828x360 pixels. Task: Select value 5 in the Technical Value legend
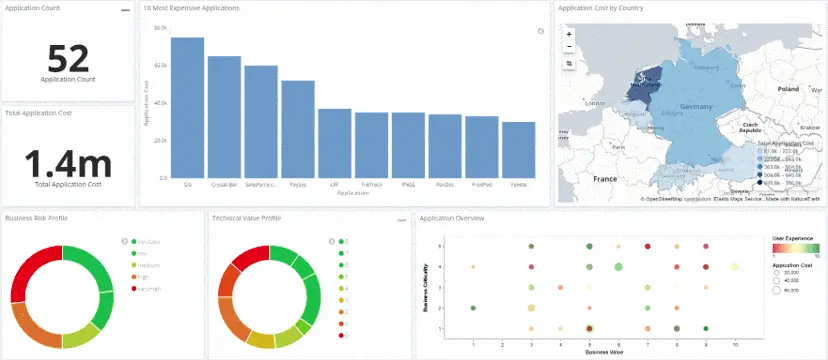tap(343, 277)
